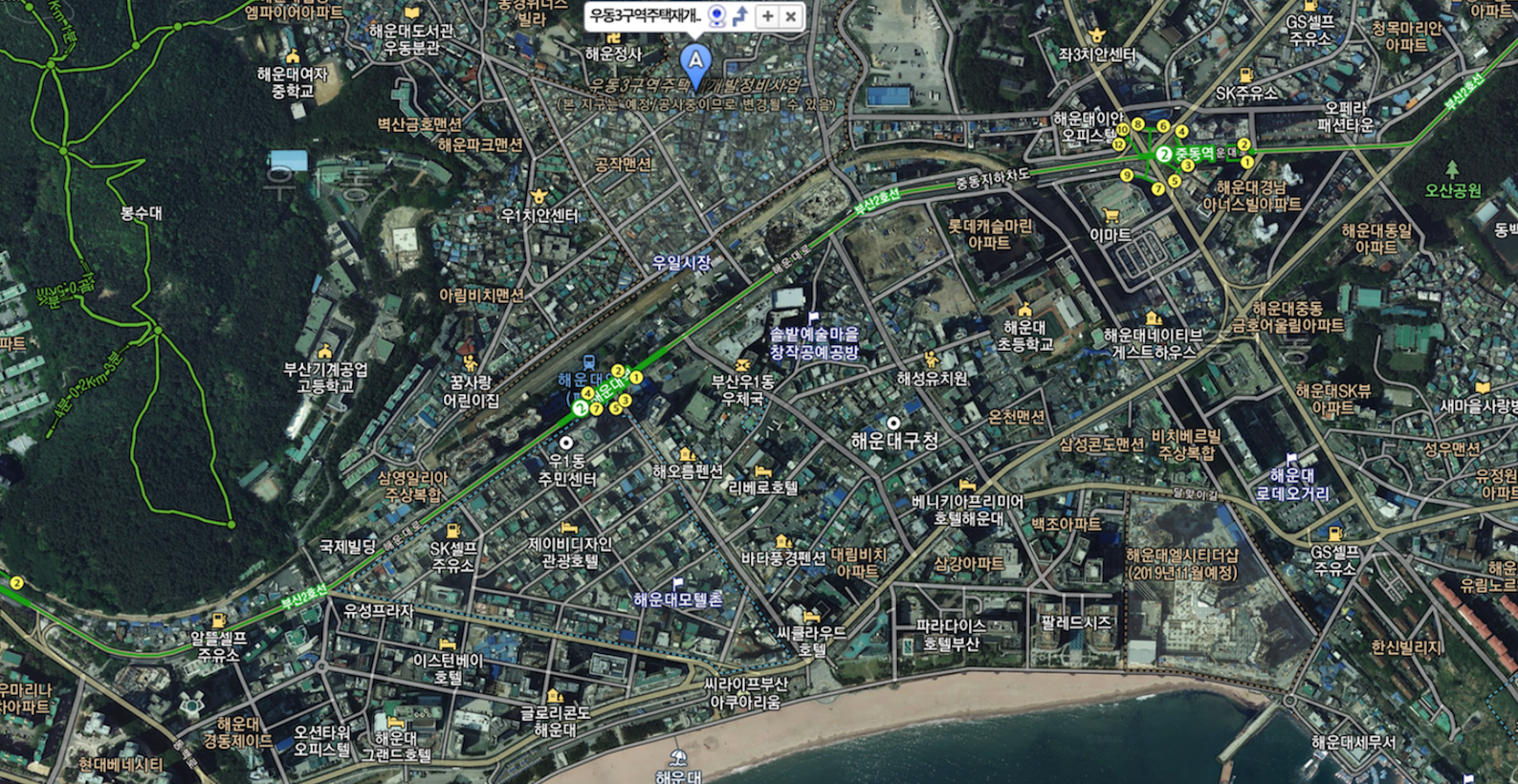This screenshot has width=1518, height=784.
Task: Click the 롯데캐슬마린아파트 label
Action: point(990,235)
